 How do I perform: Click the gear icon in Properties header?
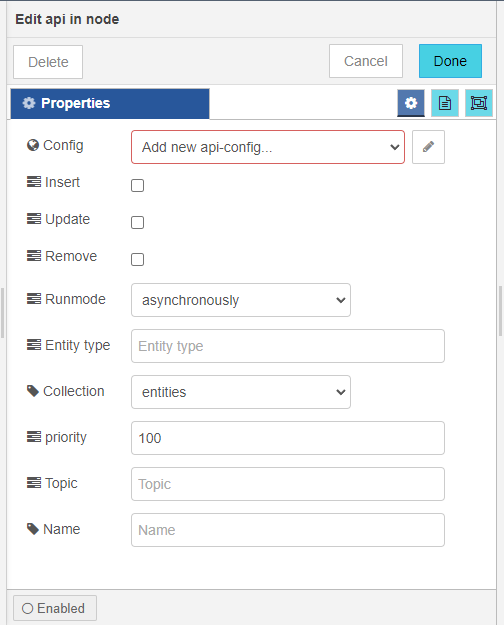[29, 103]
